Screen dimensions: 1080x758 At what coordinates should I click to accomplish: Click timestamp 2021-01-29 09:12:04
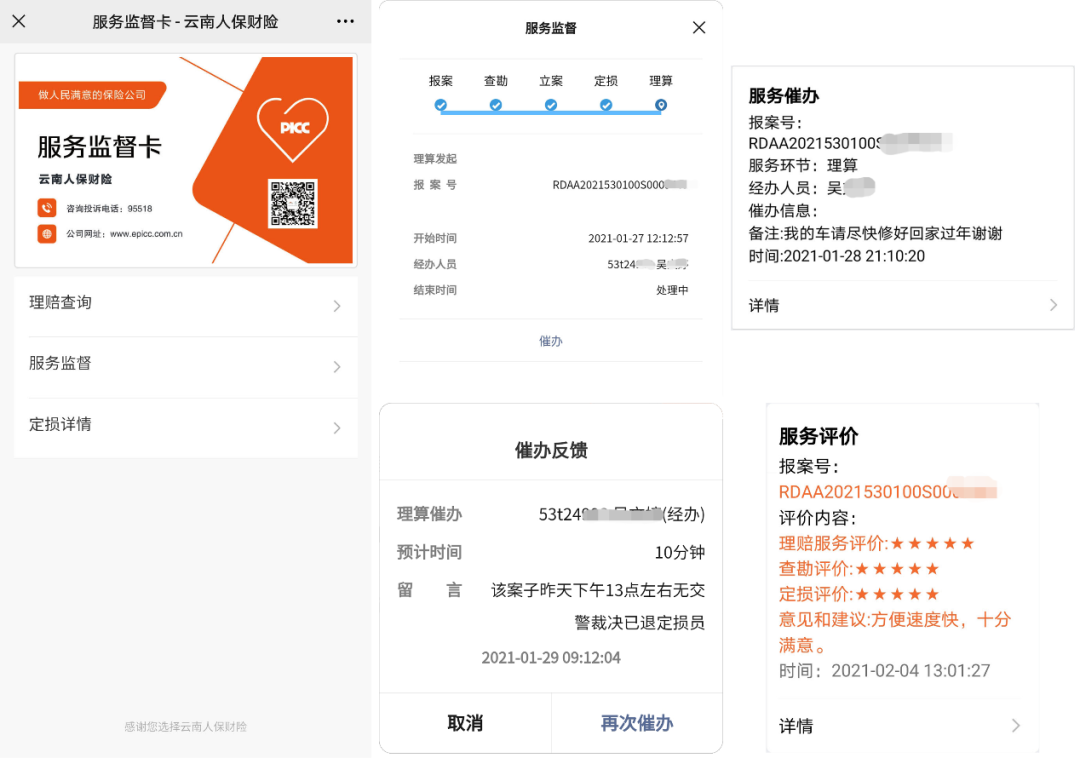point(551,657)
